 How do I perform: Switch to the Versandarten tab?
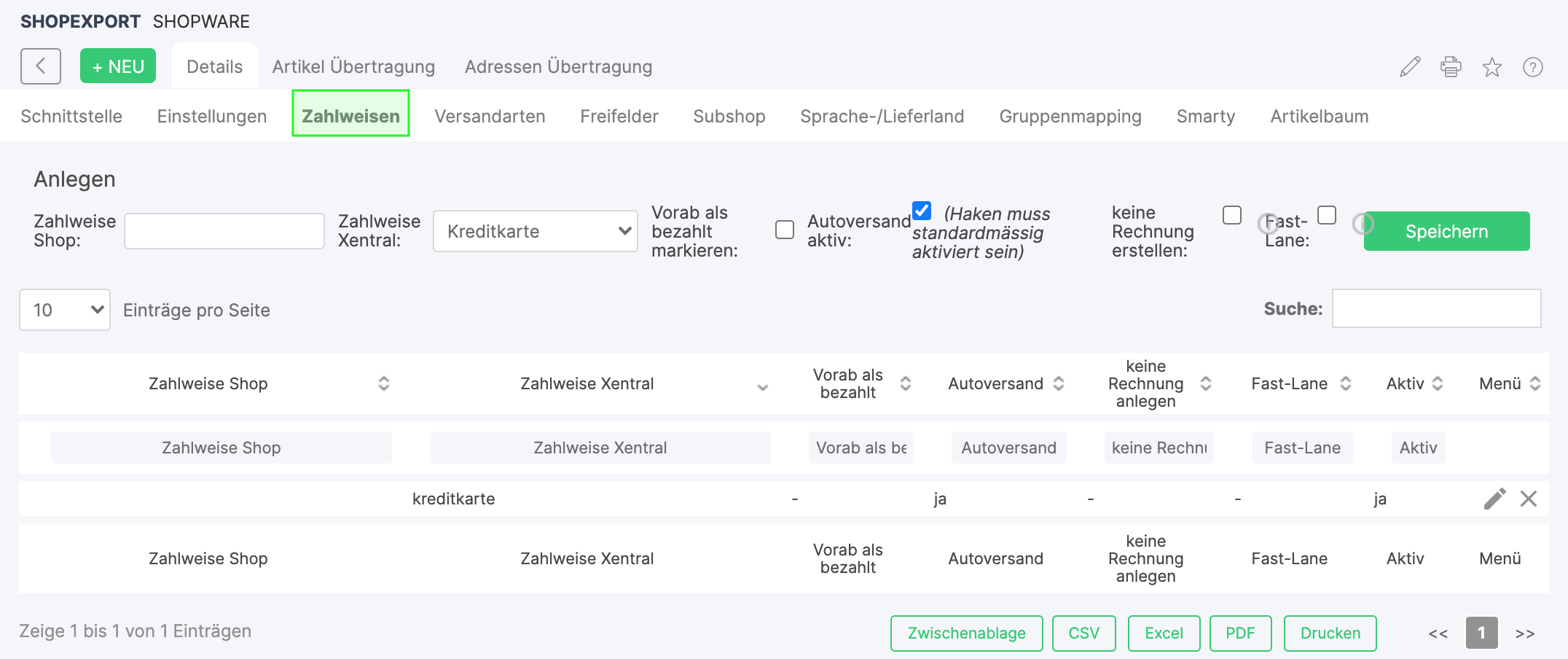click(x=490, y=116)
